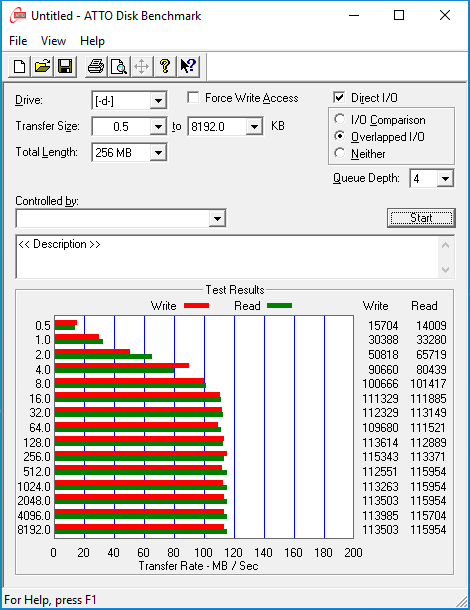Open Print Preview toolbar icon
Viewport: 470px width, 610px height.
tap(119, 67)
